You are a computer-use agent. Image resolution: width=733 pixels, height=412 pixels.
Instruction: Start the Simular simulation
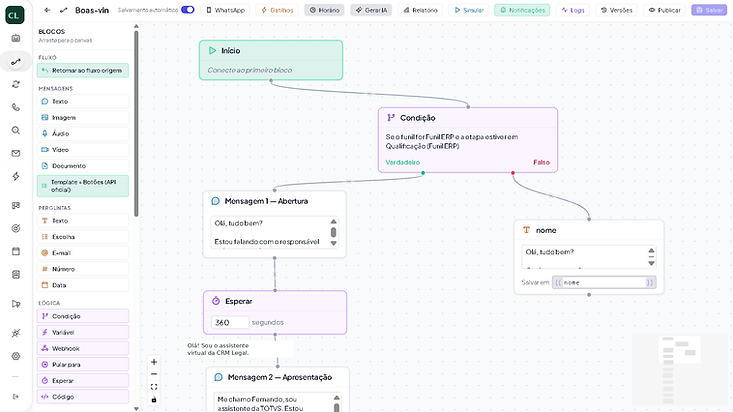click(x=469, y=10)
